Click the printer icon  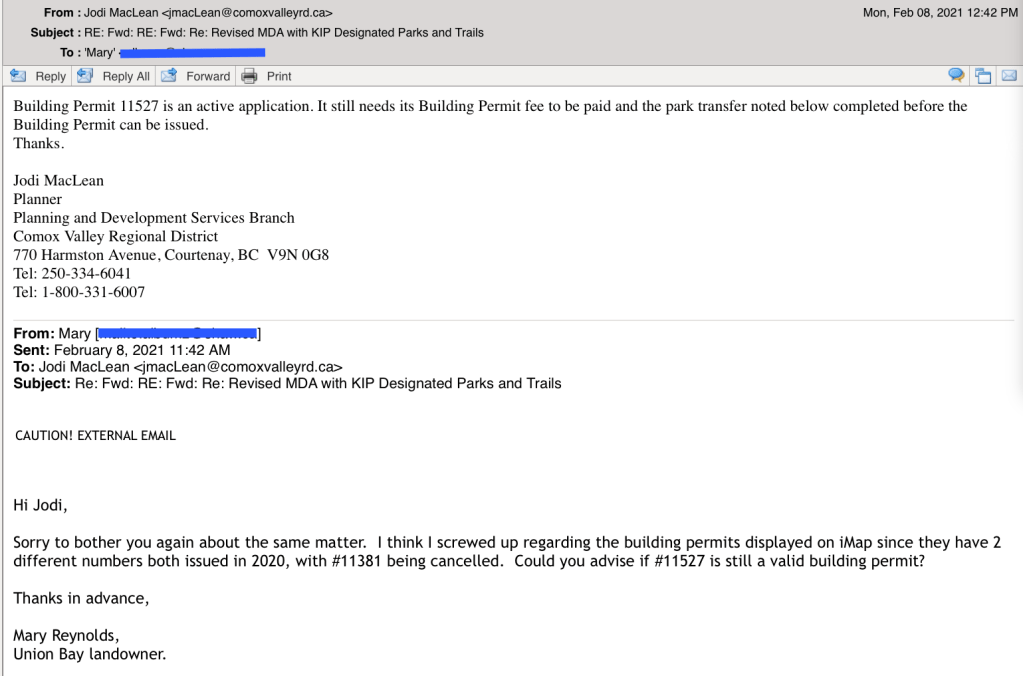click(x=250, y=76)
